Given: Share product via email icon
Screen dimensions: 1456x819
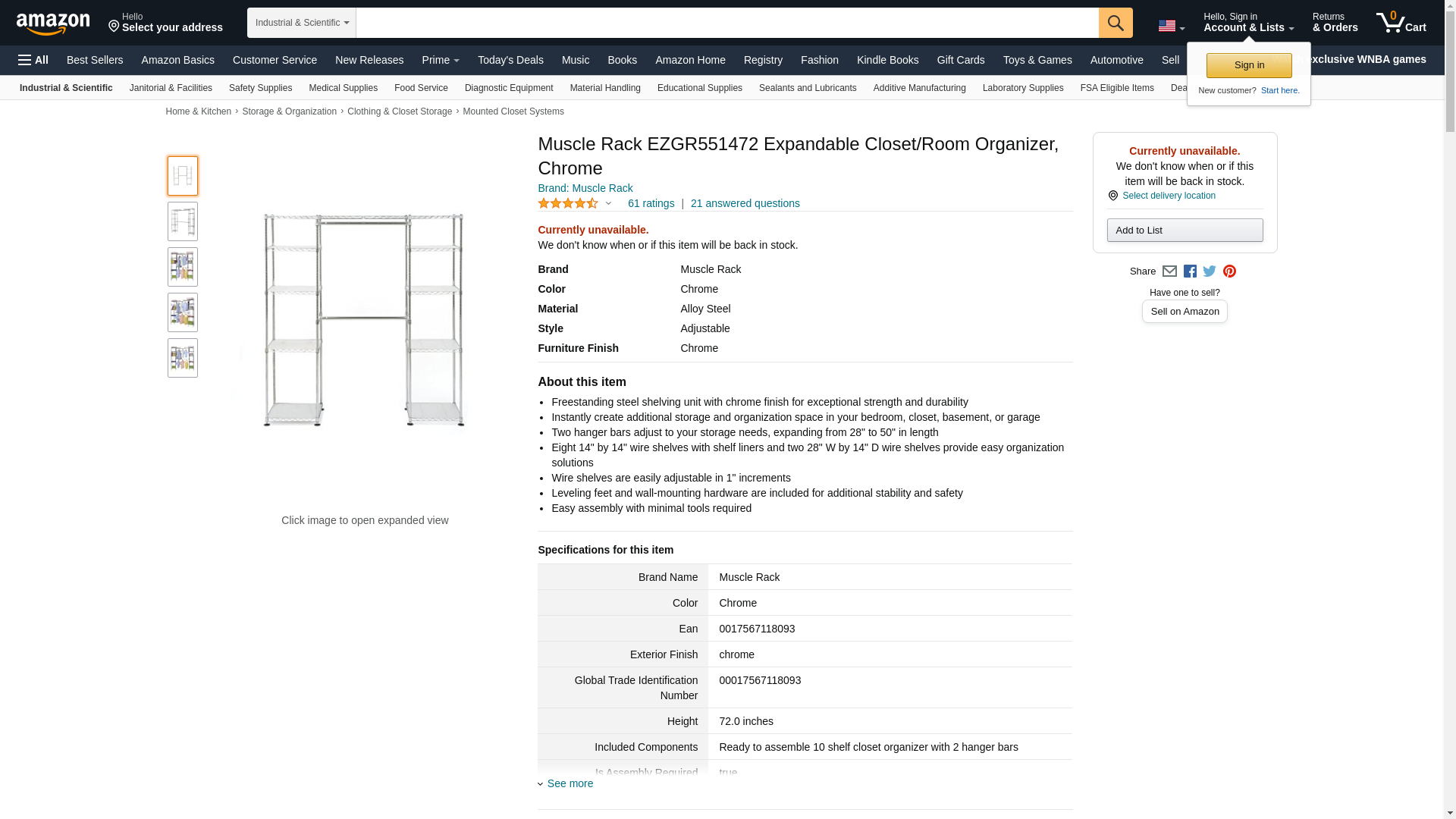Looking at the screenshot, I should click(x=1169, y=271).
